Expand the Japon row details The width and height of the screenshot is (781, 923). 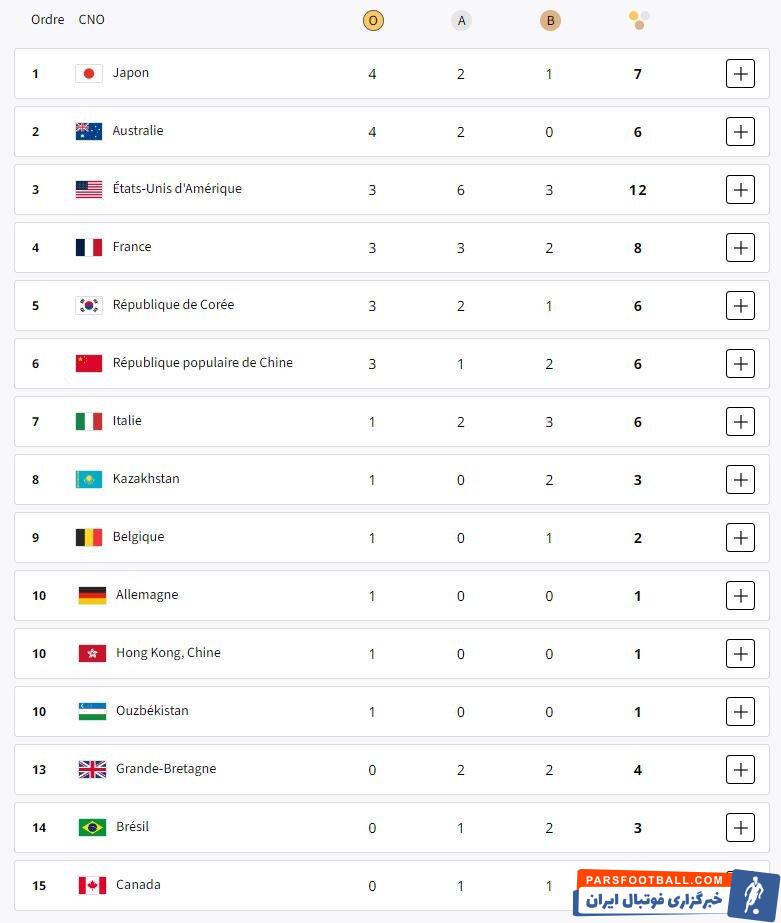pos(740,73)
